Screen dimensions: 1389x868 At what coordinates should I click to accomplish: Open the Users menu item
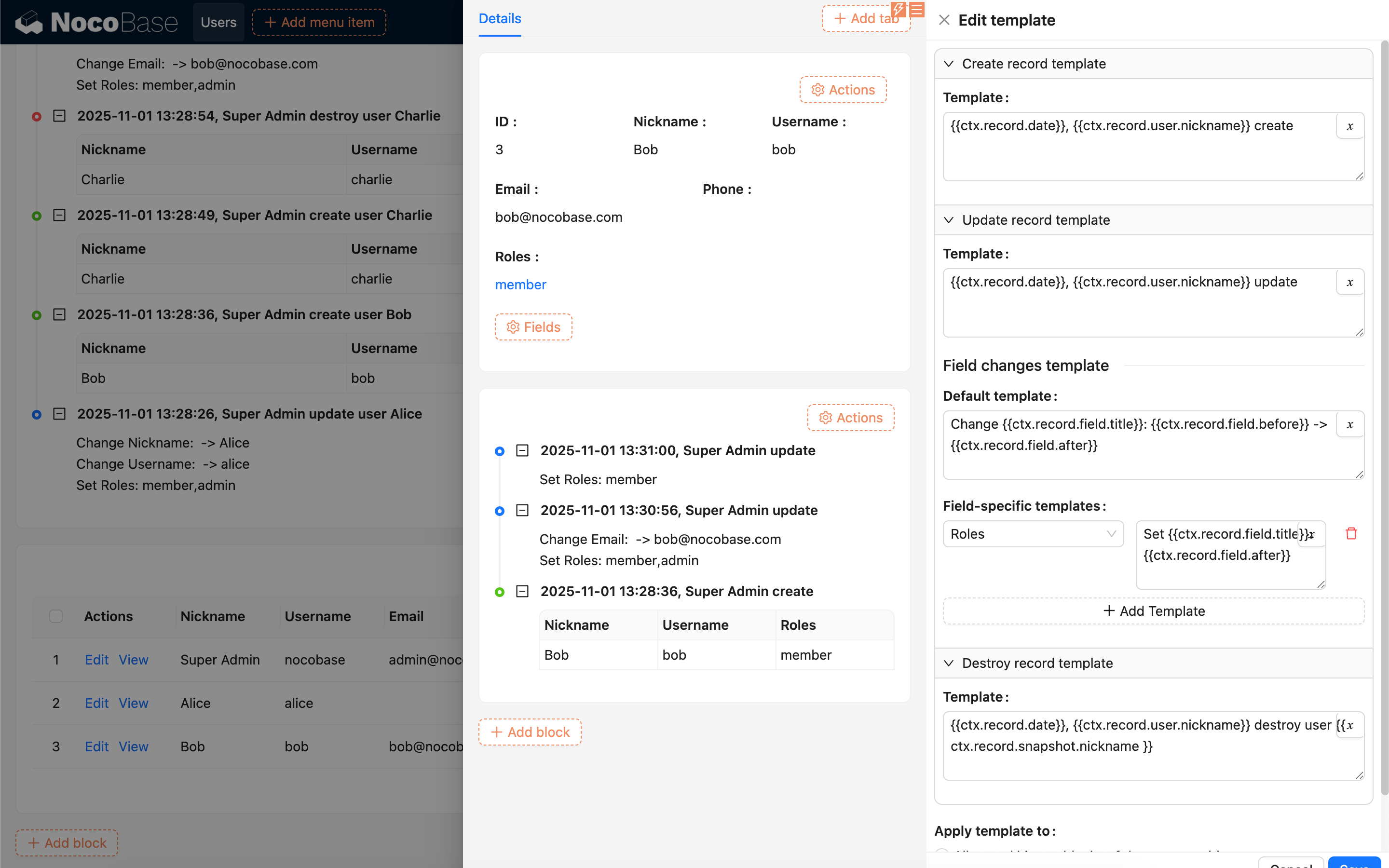point(218,22)
